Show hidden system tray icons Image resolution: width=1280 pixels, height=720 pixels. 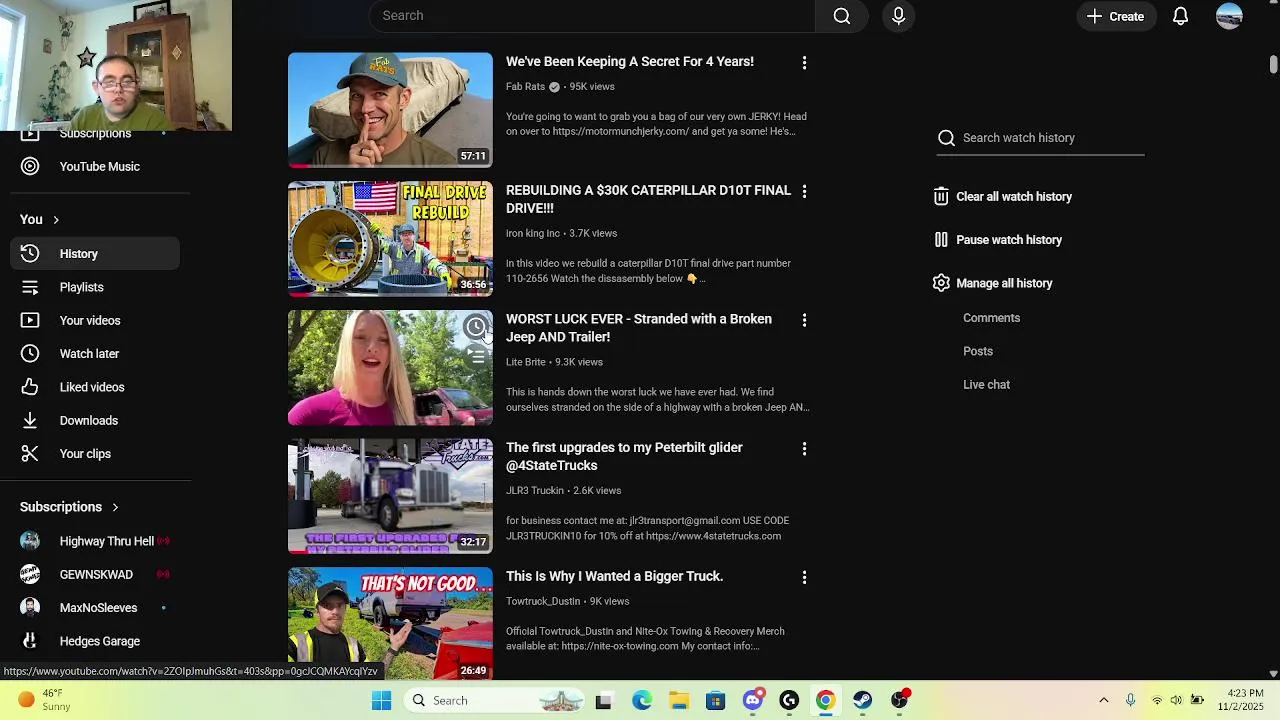(1103, 701)
